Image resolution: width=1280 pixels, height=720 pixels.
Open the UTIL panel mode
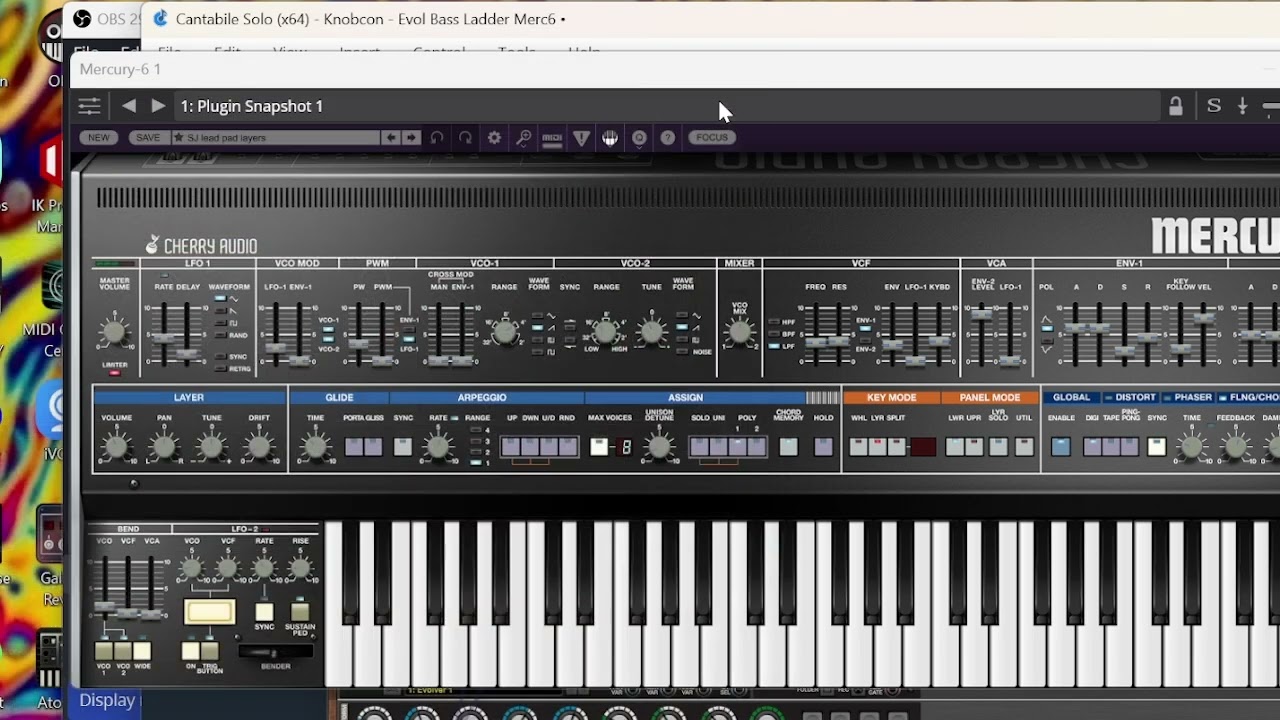(1024, 447)
